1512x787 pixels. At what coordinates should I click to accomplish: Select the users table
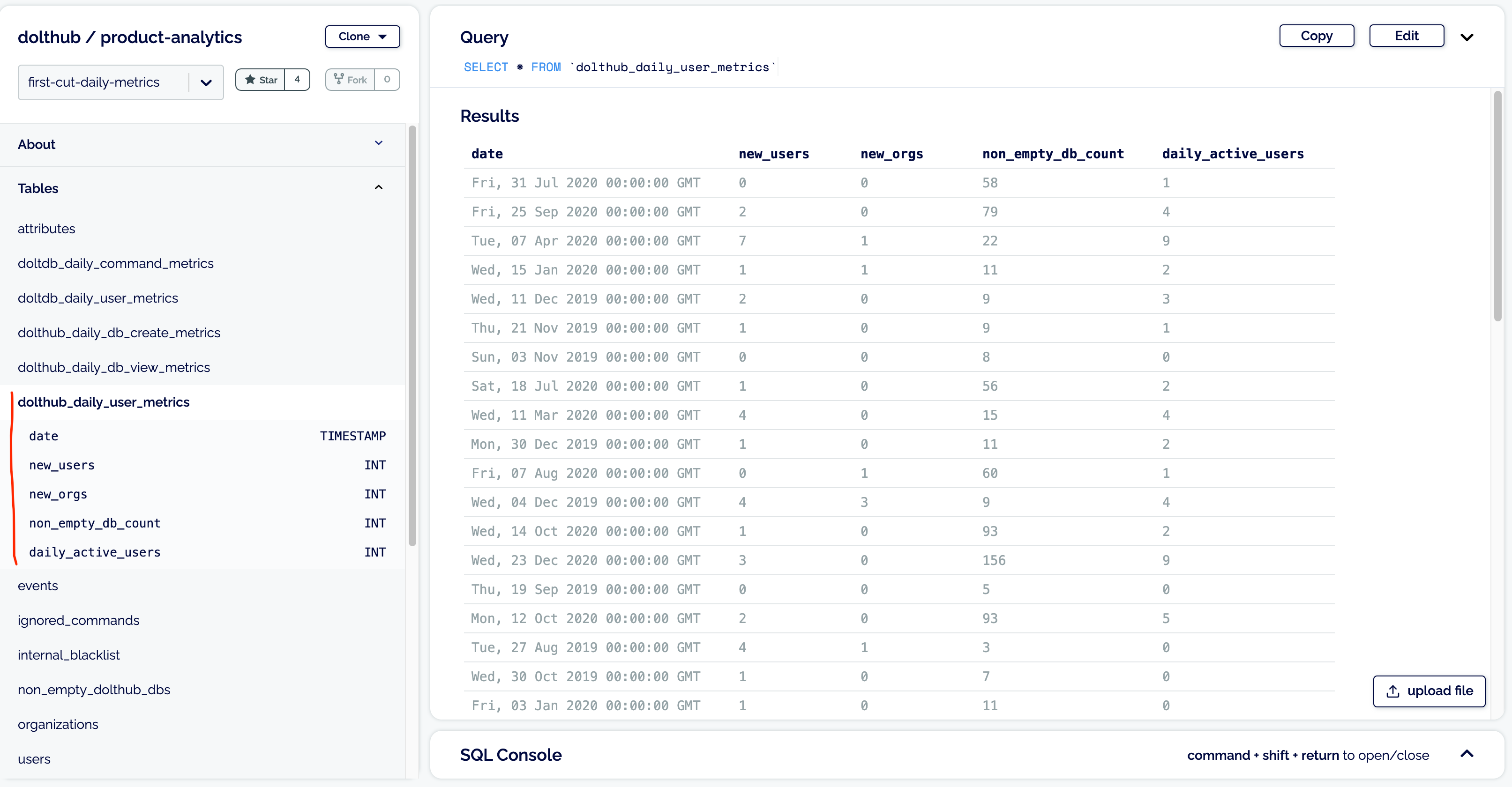pos(34,759)
